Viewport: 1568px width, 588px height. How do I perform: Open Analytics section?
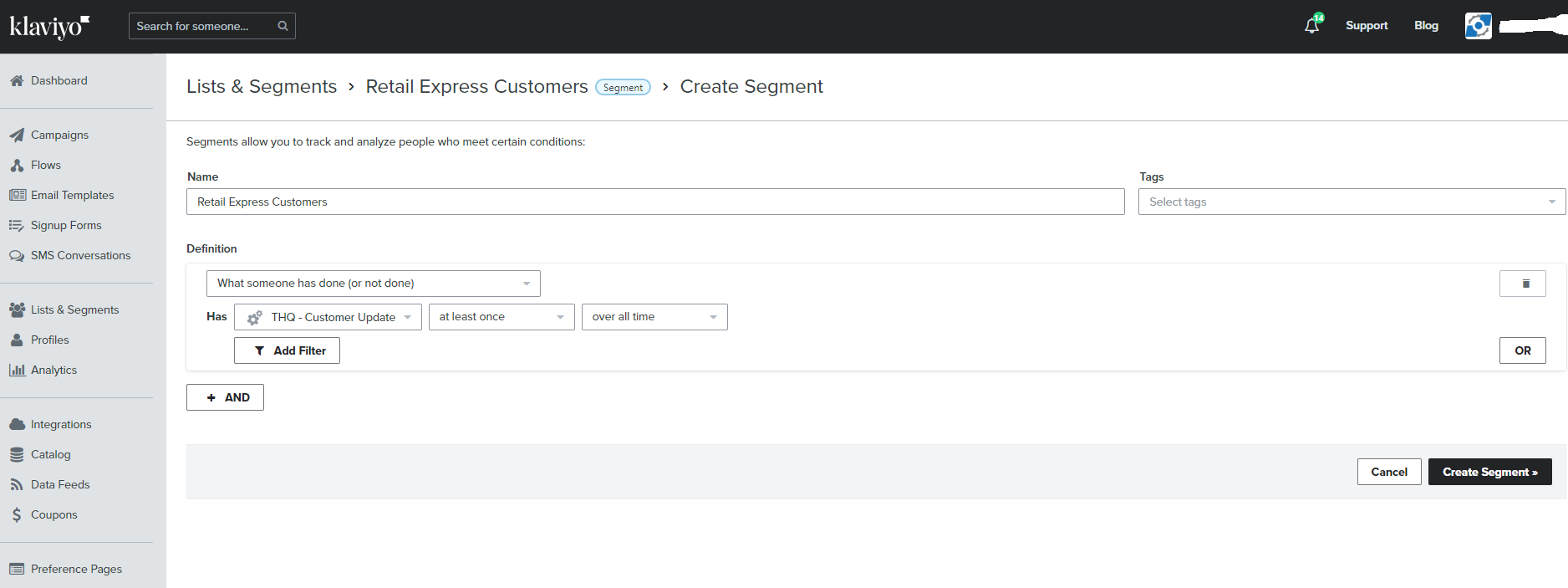point(53,370)
